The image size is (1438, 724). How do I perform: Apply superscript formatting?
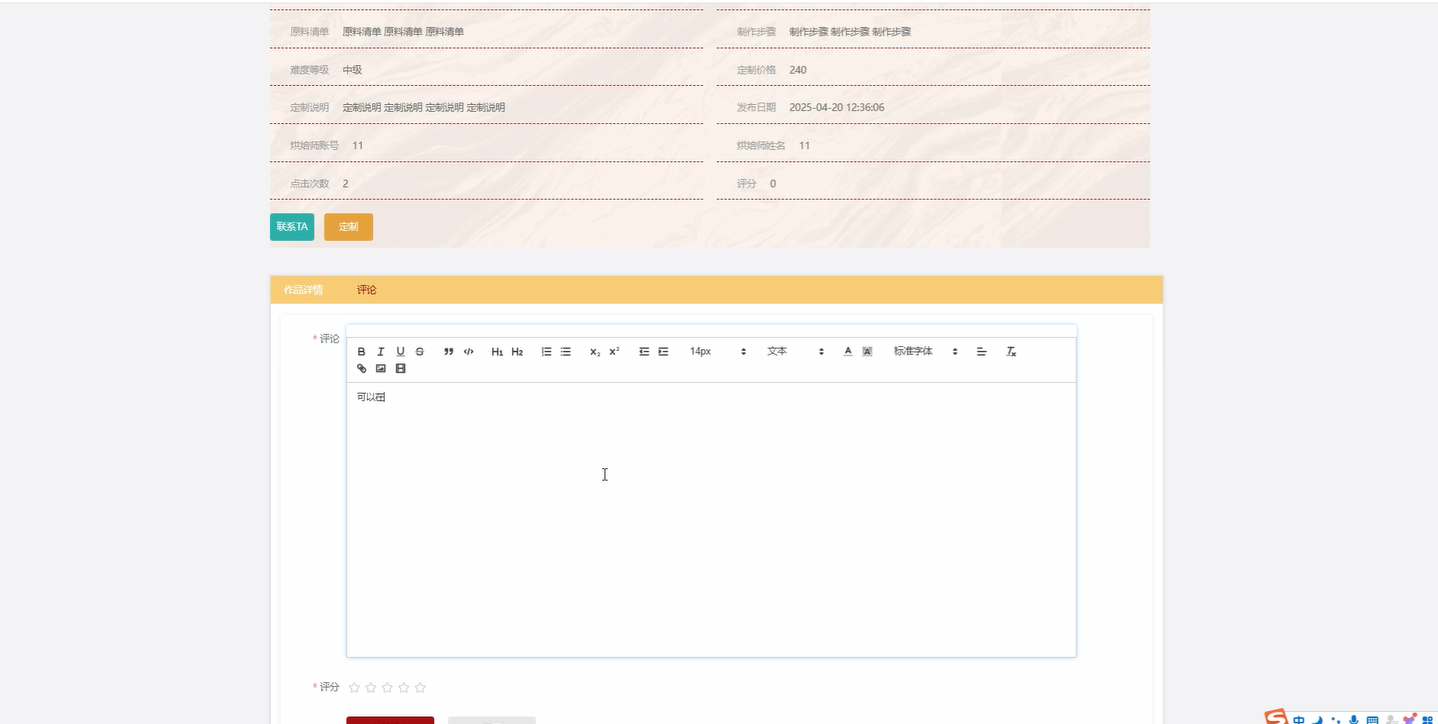coord(614,352)
